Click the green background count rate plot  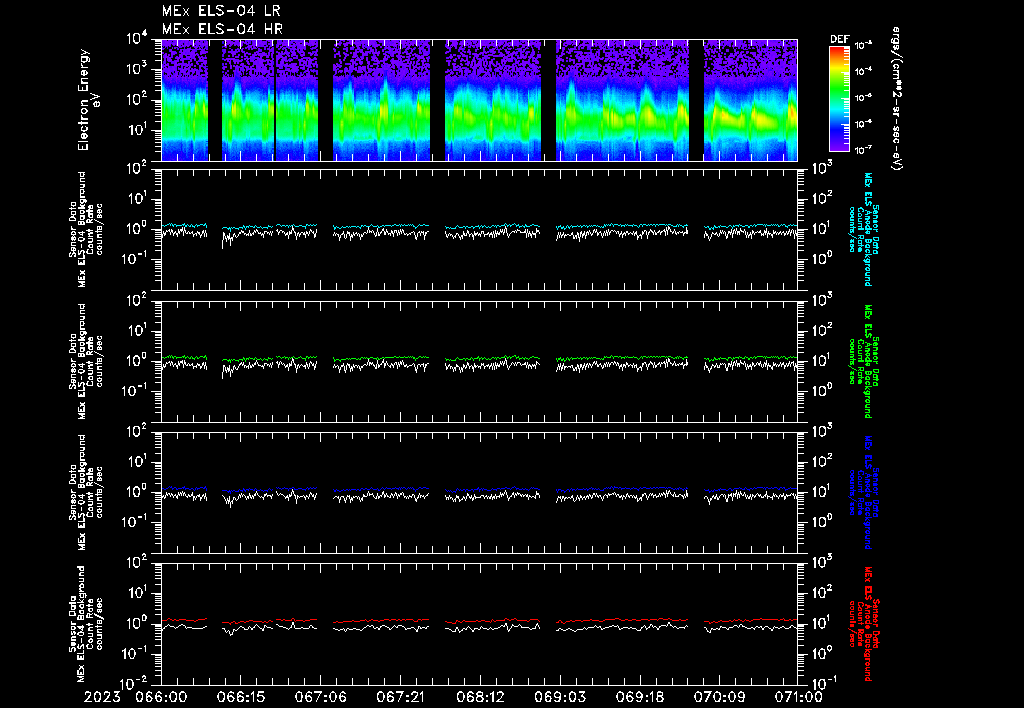[479, 361]
